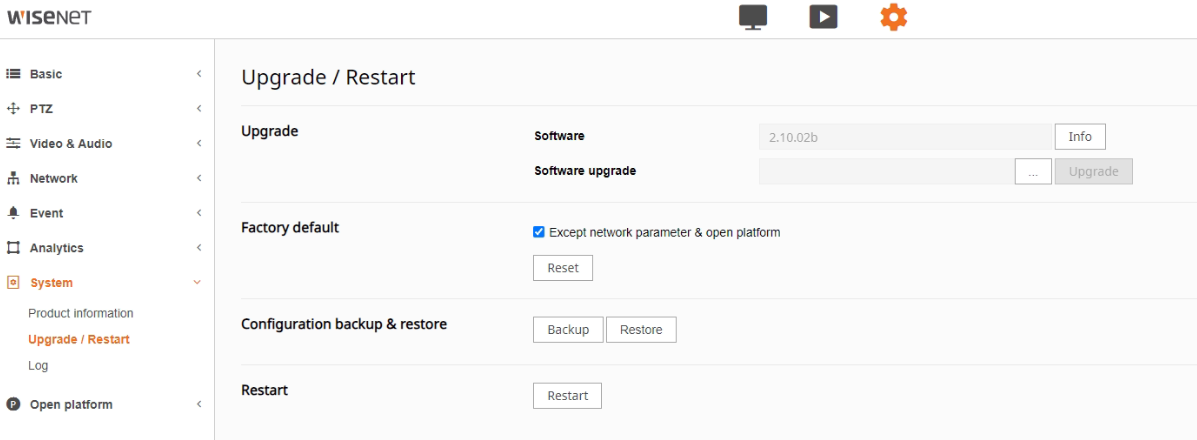Uncheck Except network parameter & open platform

click(x=539, y=232)
